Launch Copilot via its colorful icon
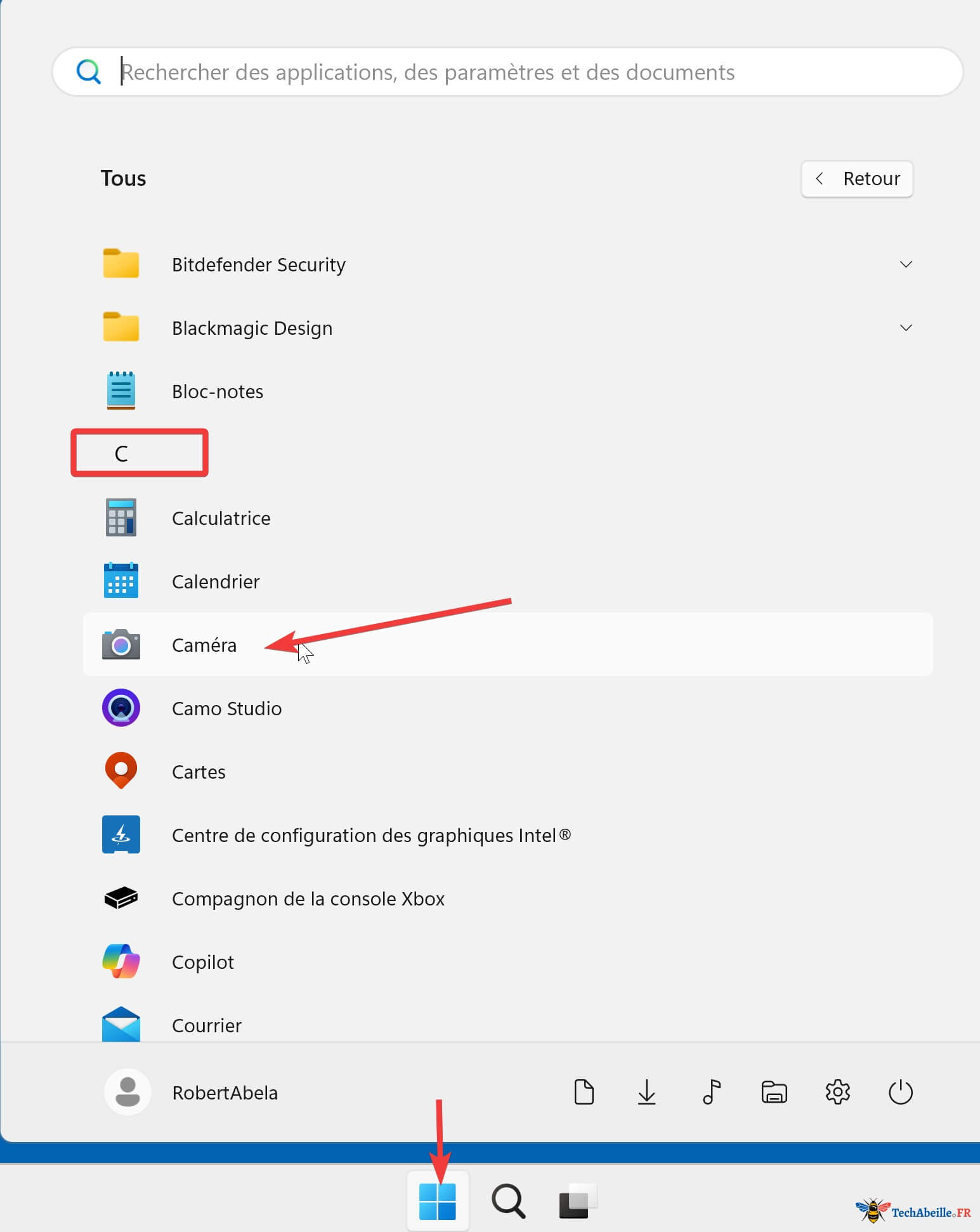Screen dimensions: 980x1232 [x=121, y=961]
